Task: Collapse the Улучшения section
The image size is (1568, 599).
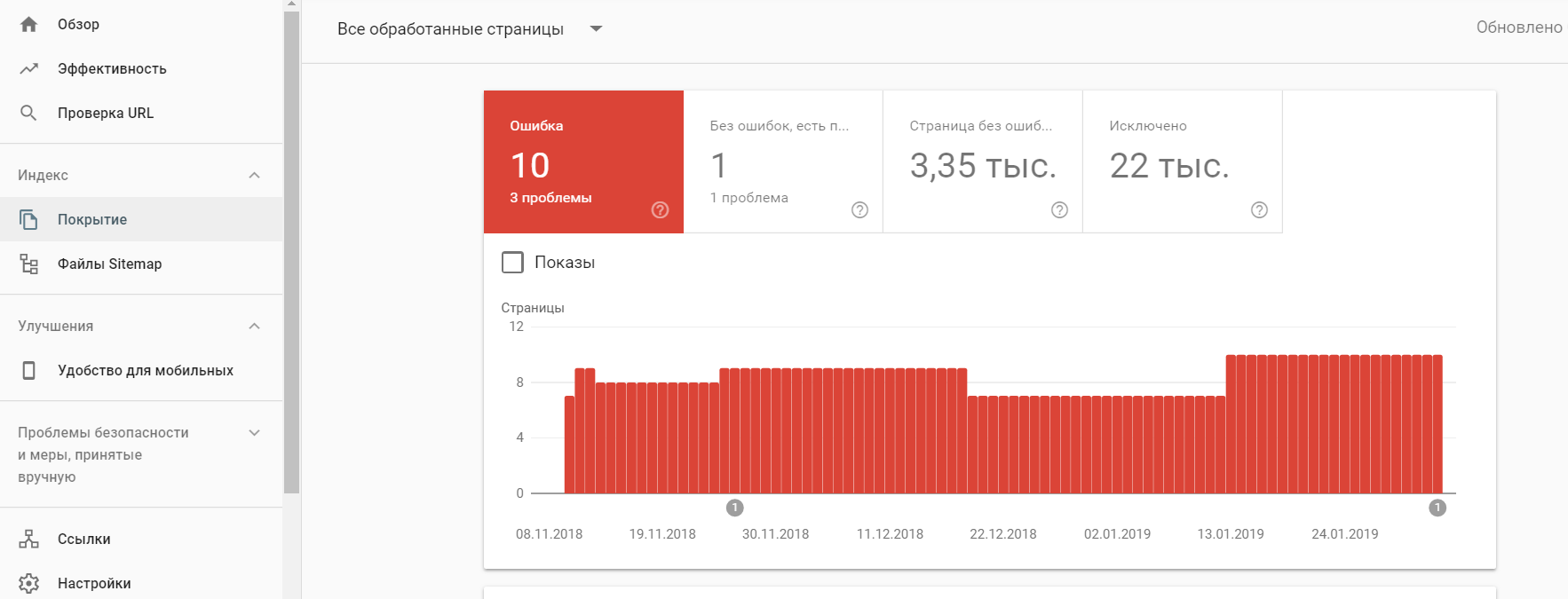Action: (x=254, y=326)
